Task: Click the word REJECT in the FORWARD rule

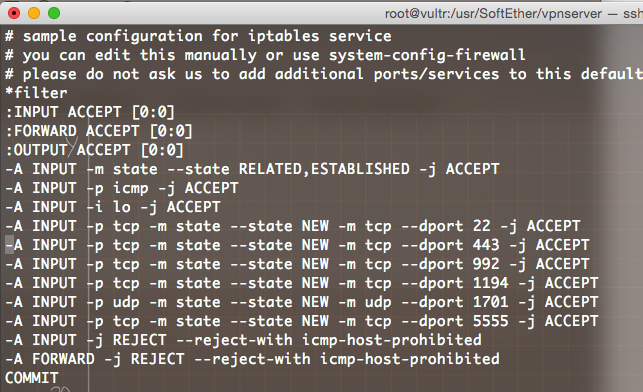Action: (x=157, y=359)
